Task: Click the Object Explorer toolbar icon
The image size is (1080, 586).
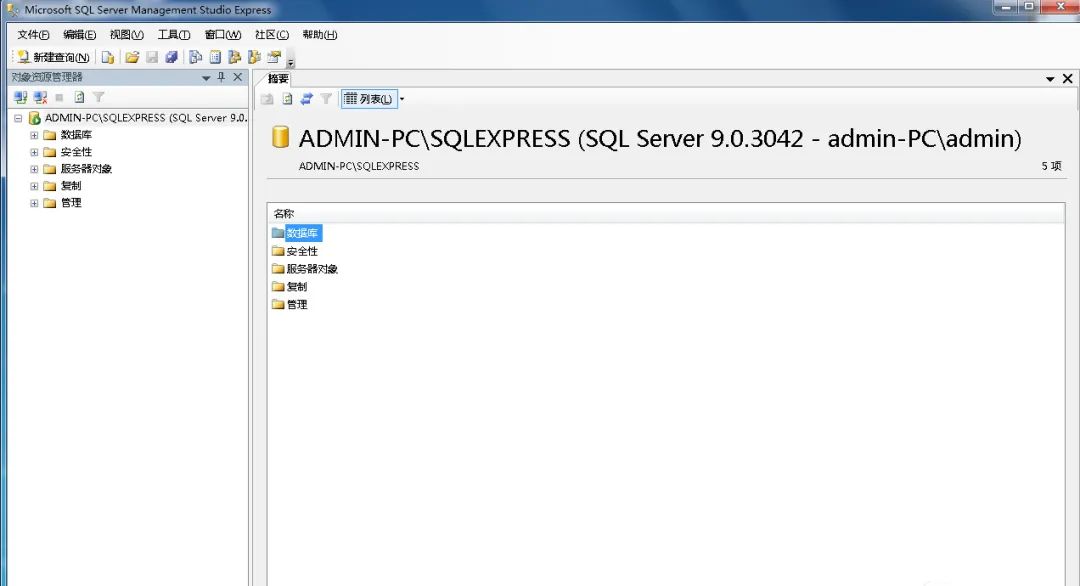Action: (x=235, y=57)
